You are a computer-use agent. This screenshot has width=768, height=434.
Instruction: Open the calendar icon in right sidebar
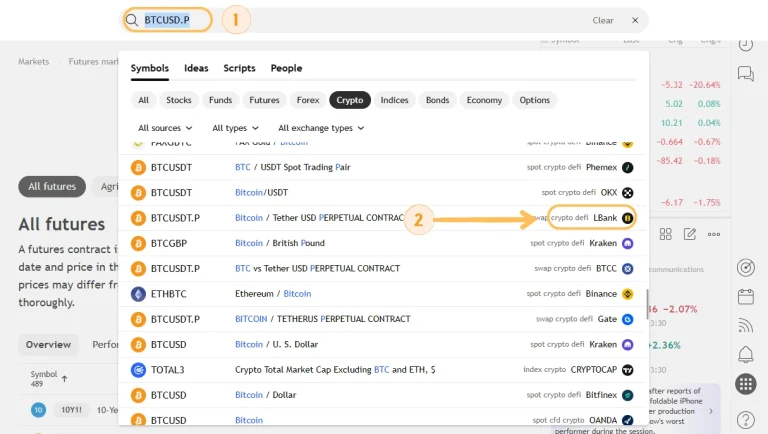pyautogui.click(x=745, y=296)
